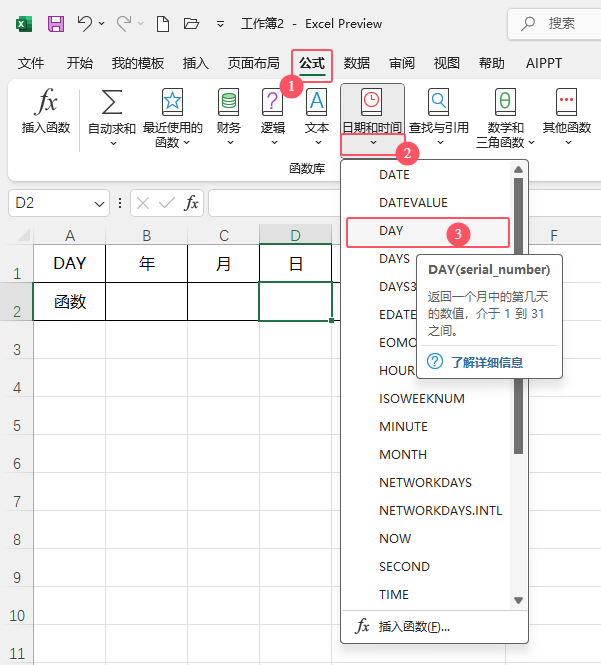Viewport: 601px width, 665px height.
Task: Select row 5 header
Action: 17,425
